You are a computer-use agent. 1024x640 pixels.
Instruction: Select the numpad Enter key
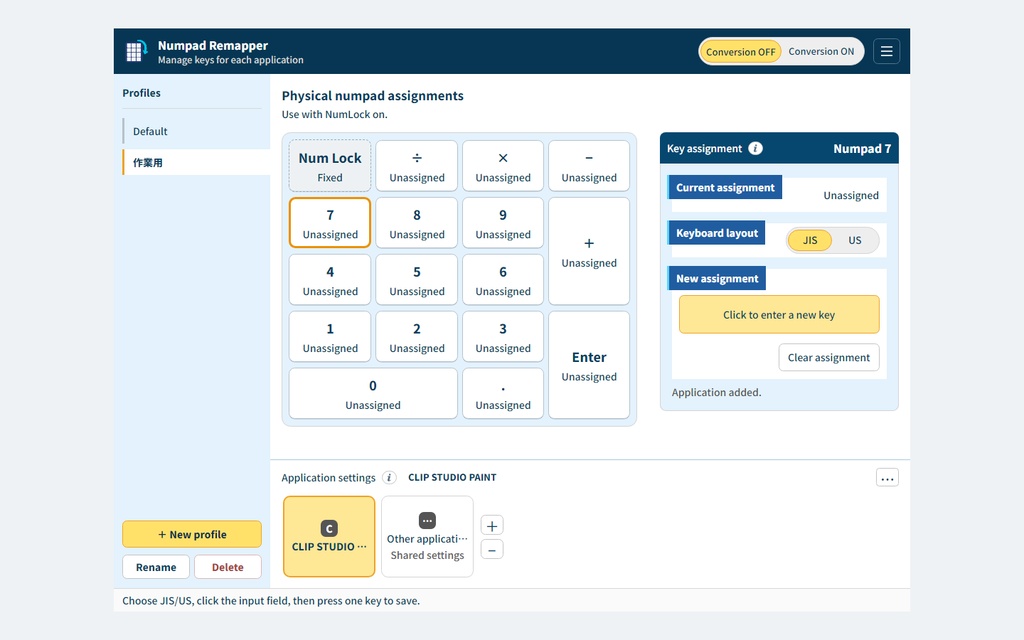[589, 365]
